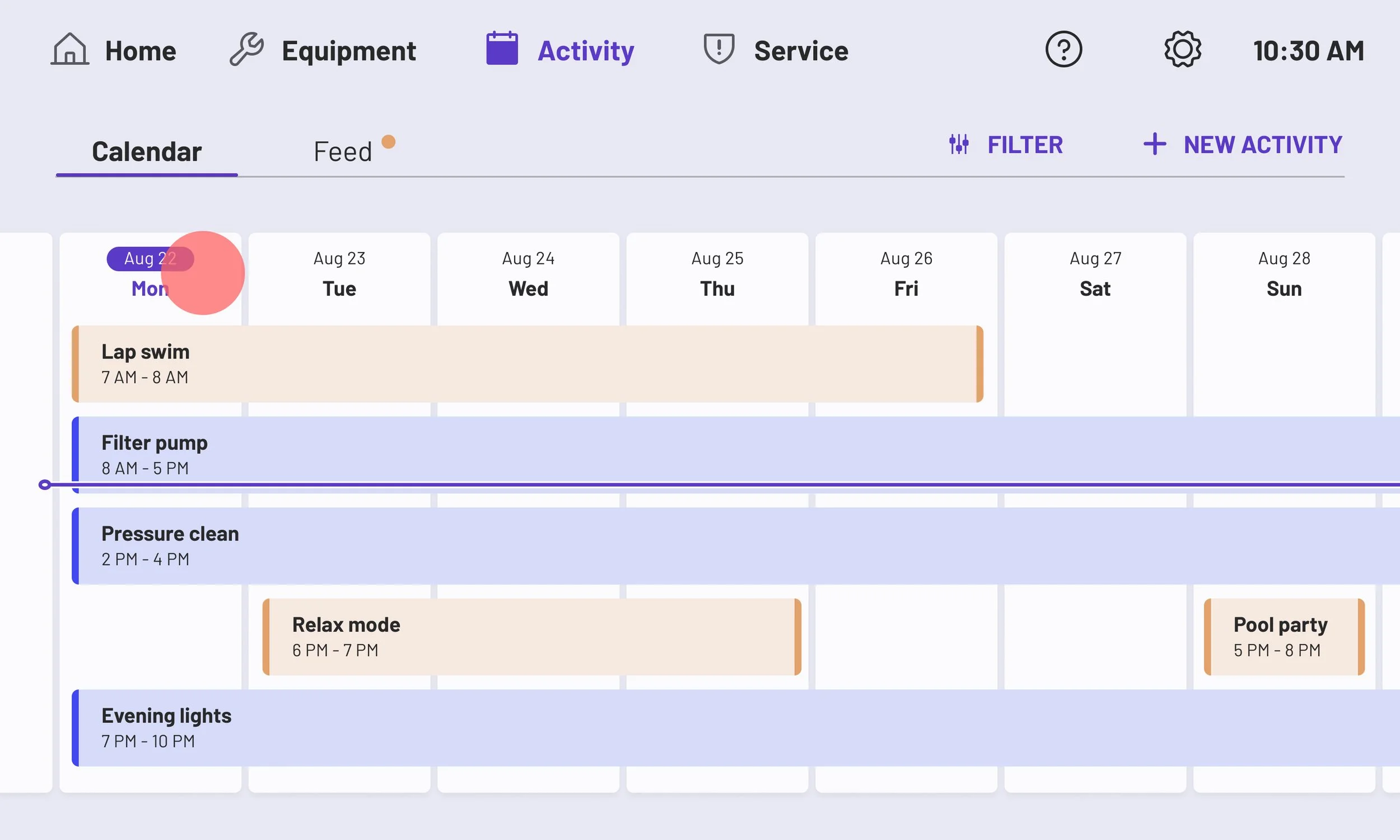
Task: Click the Equipment wrench icon
Action: pyautogui.click(x=246, y=49)
